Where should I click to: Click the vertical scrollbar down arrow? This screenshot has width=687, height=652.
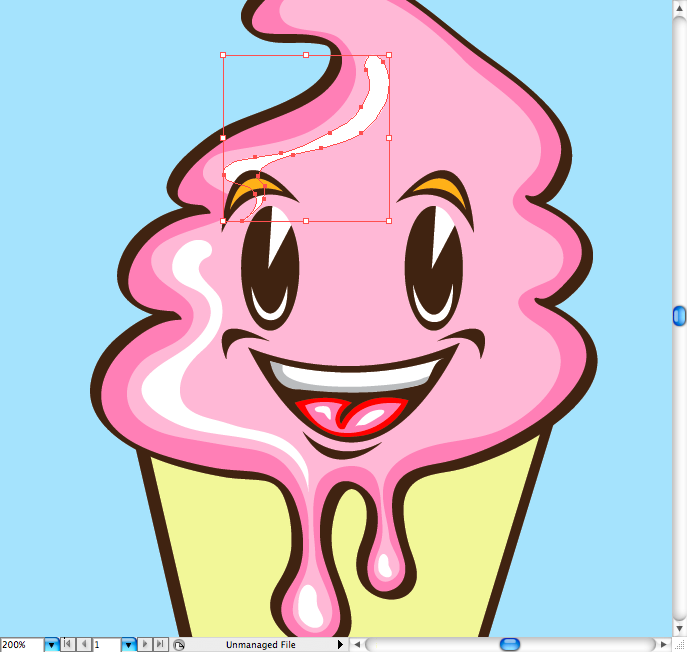point(679,628)
